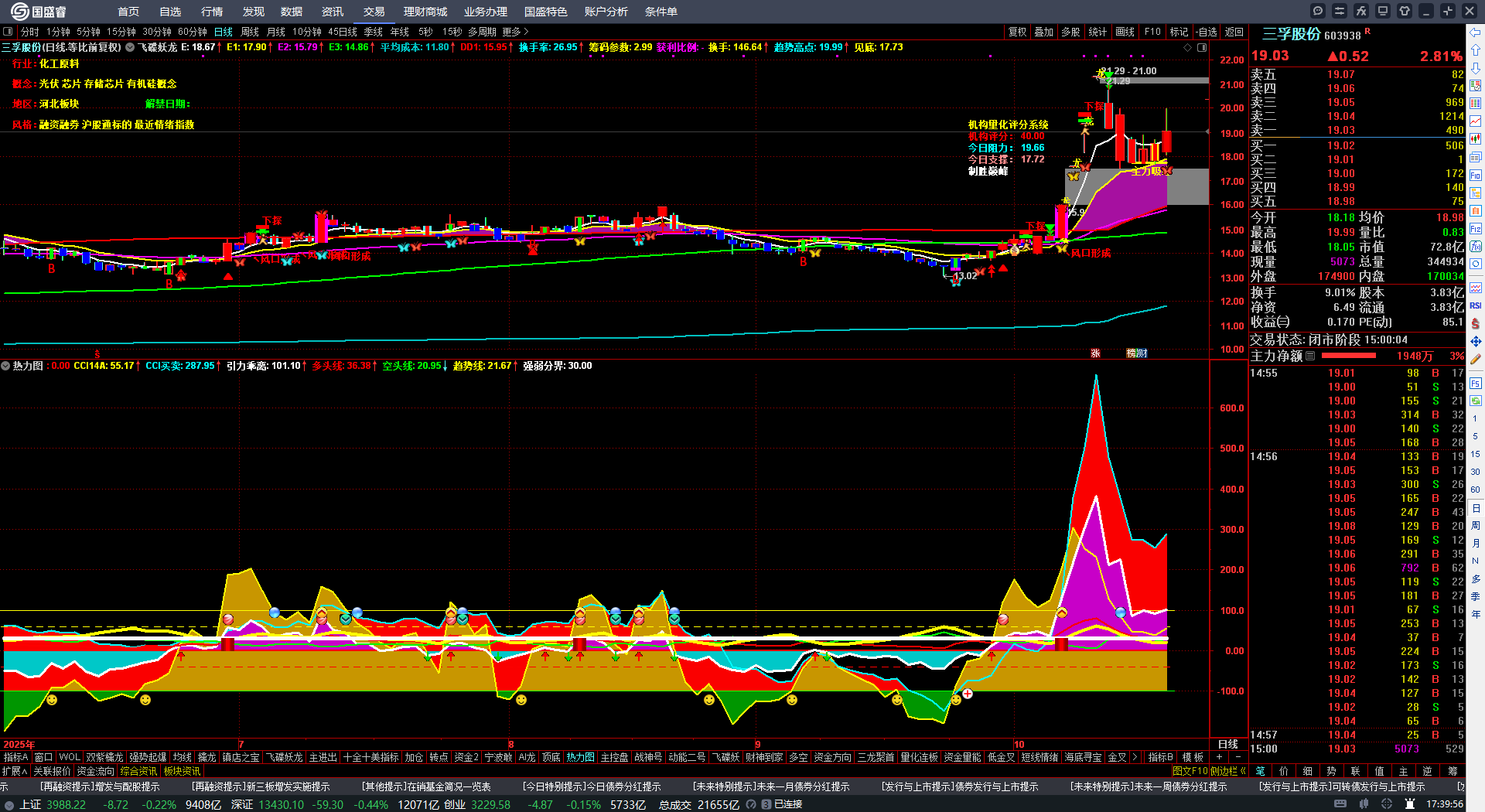Viewport: 1485px width, 812px height.
Task: Switch to the 60分钟 period tab
Action: pos(193,32)
